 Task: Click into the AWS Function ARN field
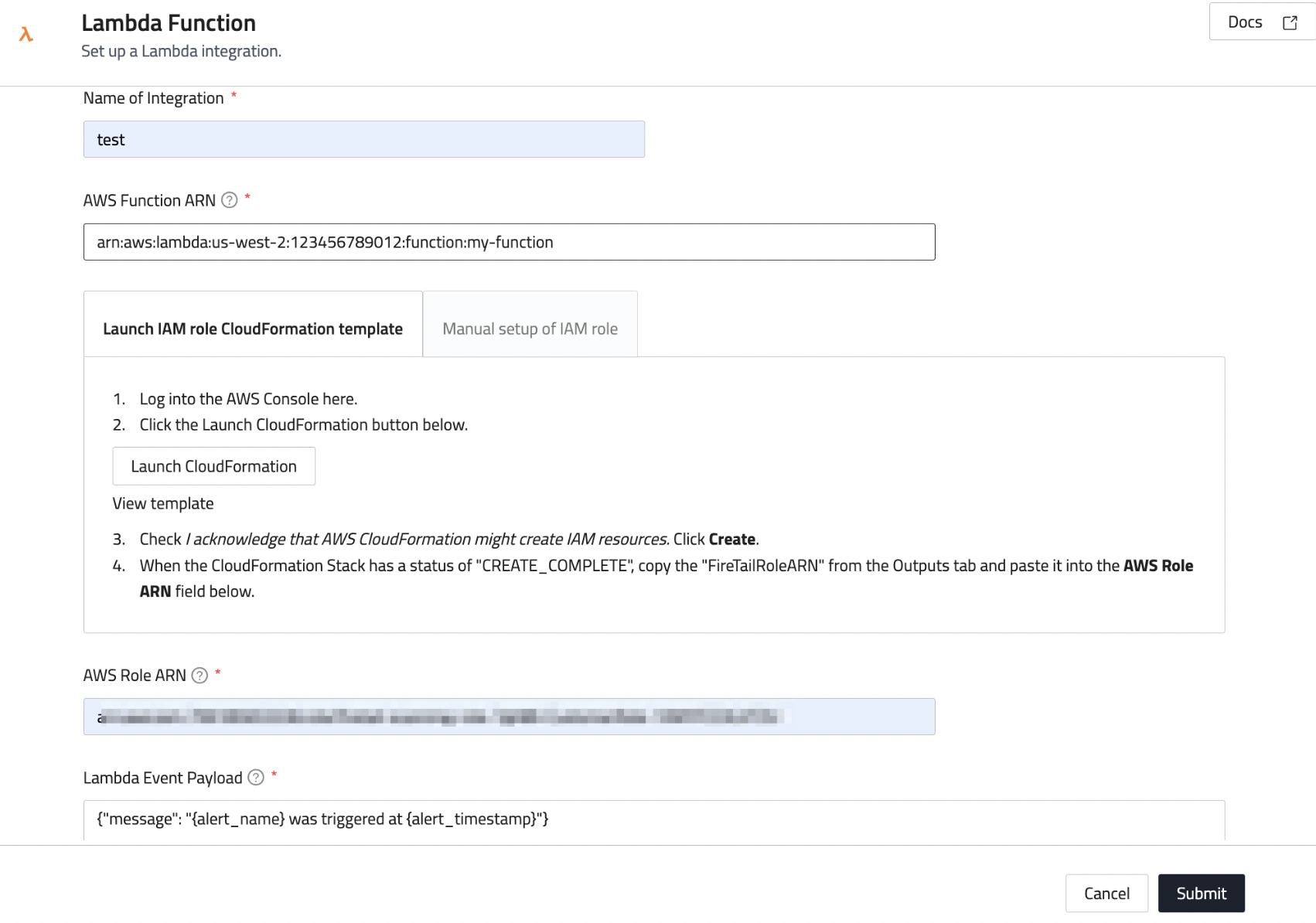[509, 243]
